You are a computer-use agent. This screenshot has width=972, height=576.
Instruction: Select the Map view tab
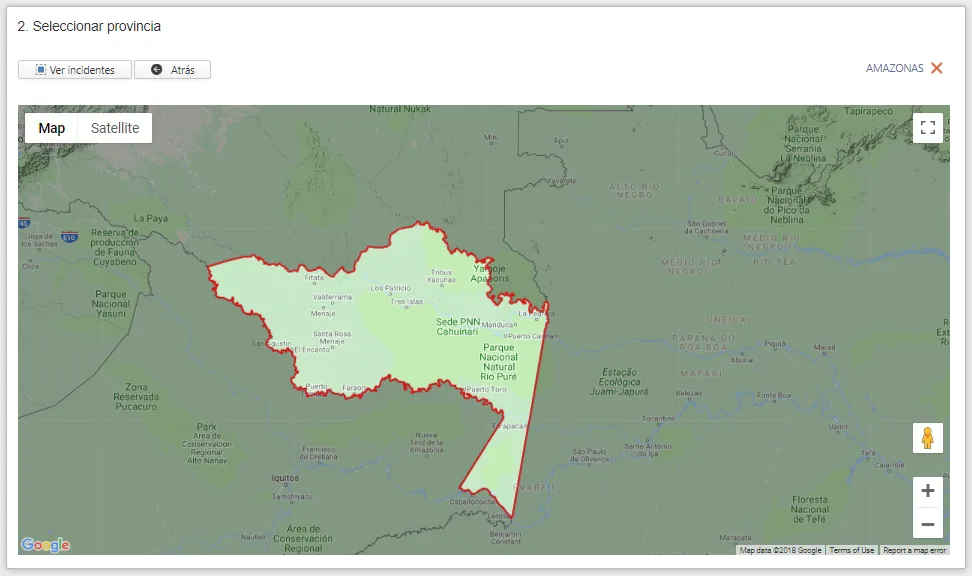click(52, 128)
